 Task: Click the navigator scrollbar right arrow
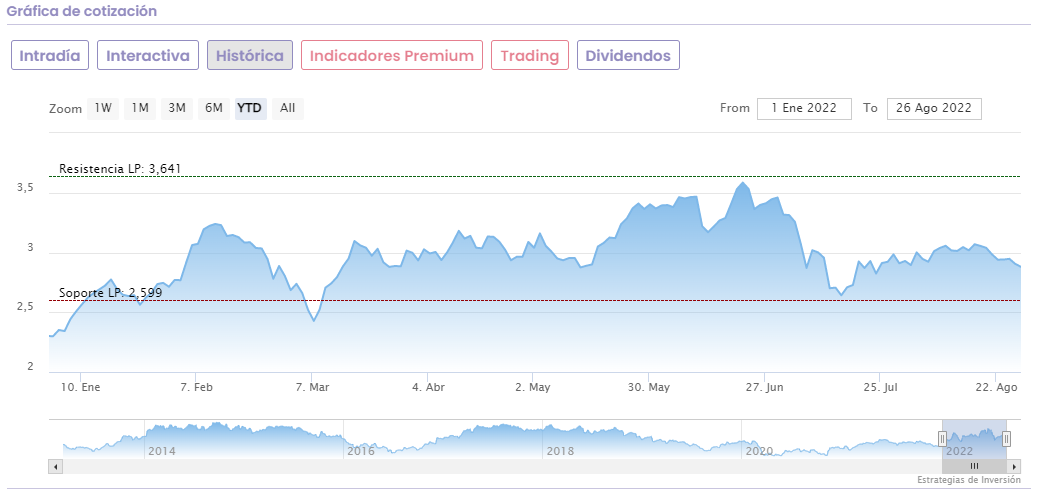click(1014, 466)
